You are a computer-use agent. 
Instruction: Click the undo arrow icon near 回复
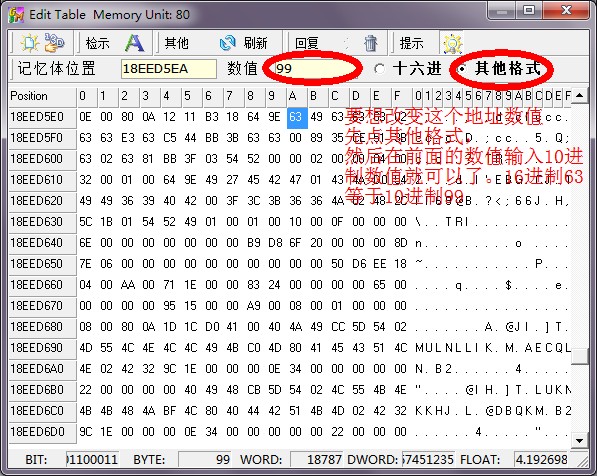[346, 43]
